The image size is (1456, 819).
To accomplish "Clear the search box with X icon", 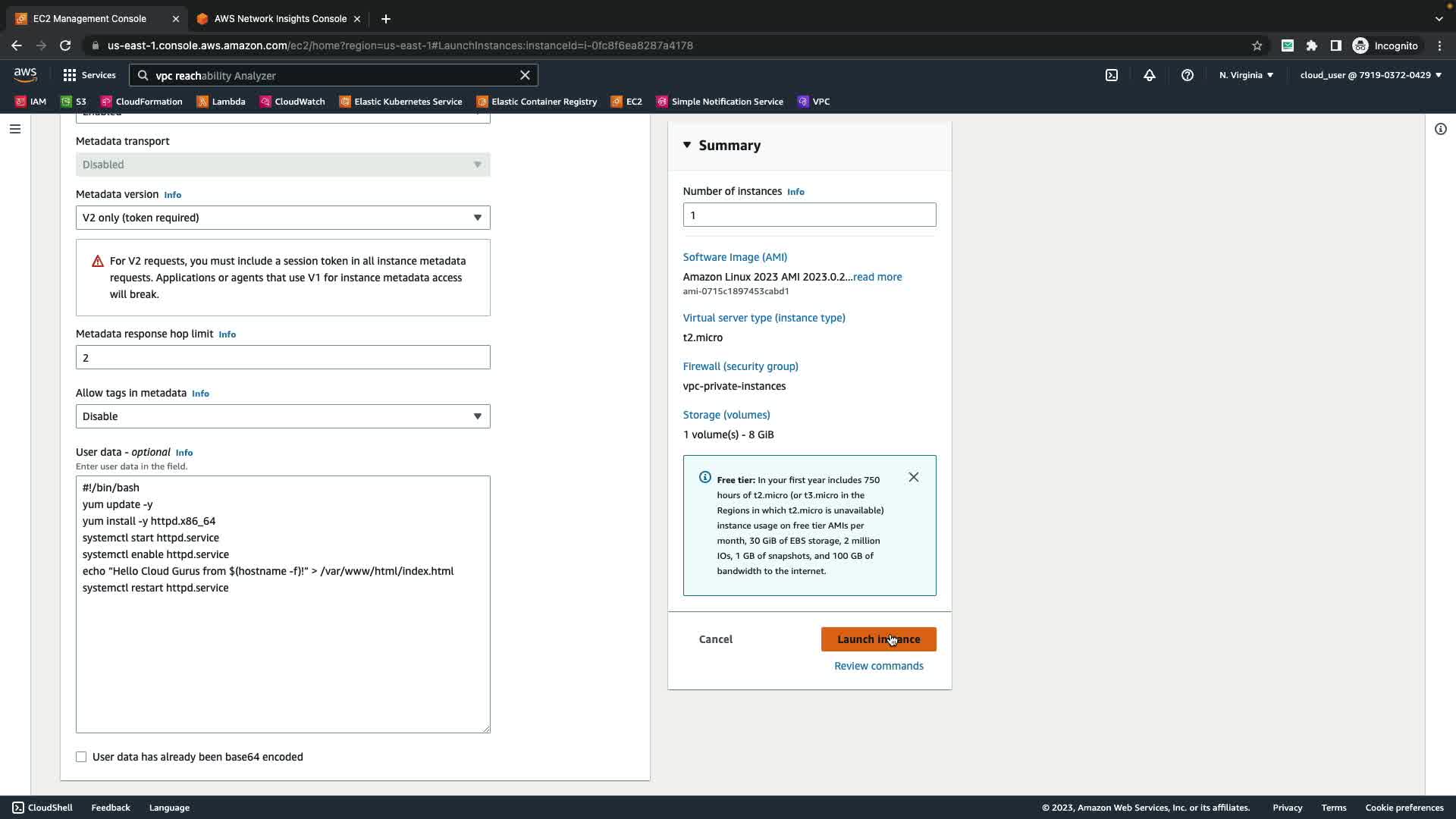I will tap(524, 75).
